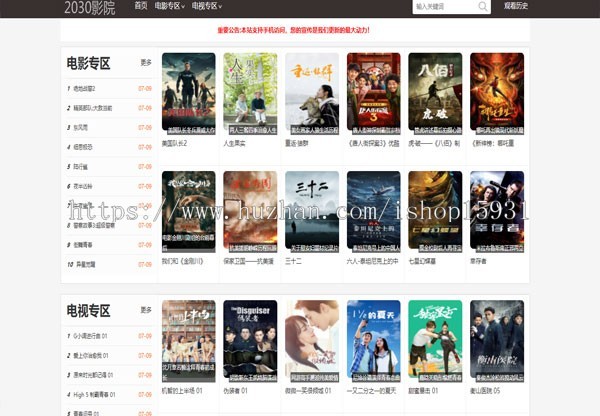Open 观看历史 in the top bar
Screen dimensions: 600x416
click(515, 6)
